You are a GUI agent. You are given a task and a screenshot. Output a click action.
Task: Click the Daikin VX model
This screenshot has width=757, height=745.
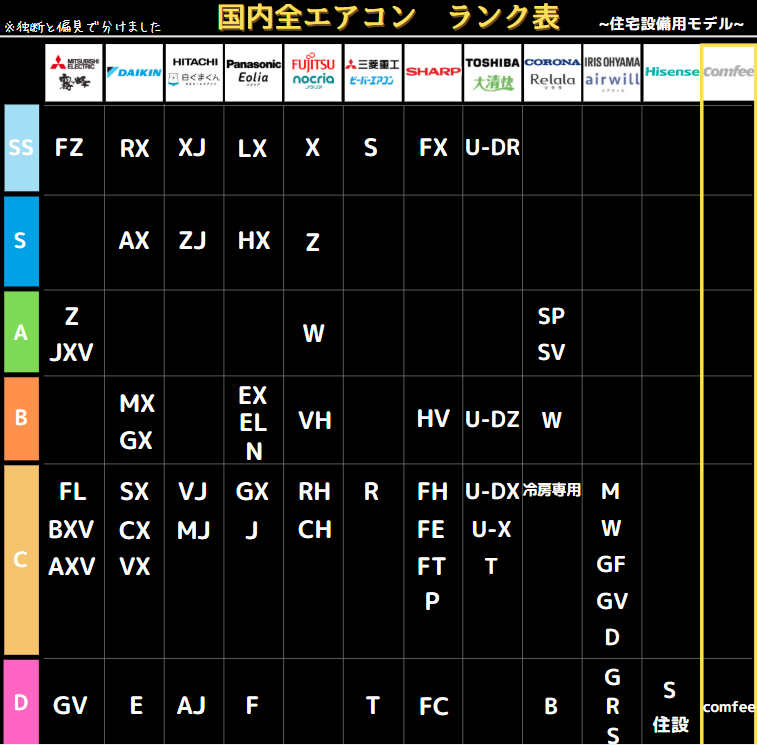(135, 567)
